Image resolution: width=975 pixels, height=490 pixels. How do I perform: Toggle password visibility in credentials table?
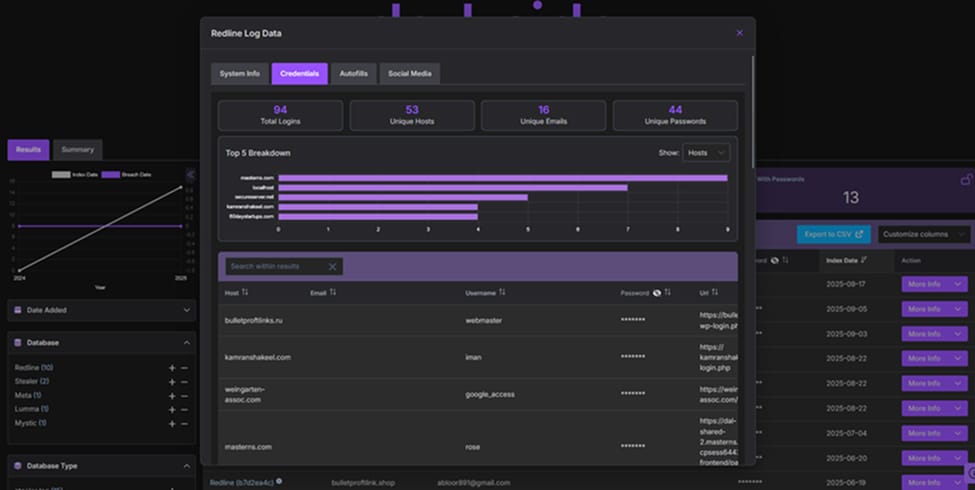click(x=657, y=293)
